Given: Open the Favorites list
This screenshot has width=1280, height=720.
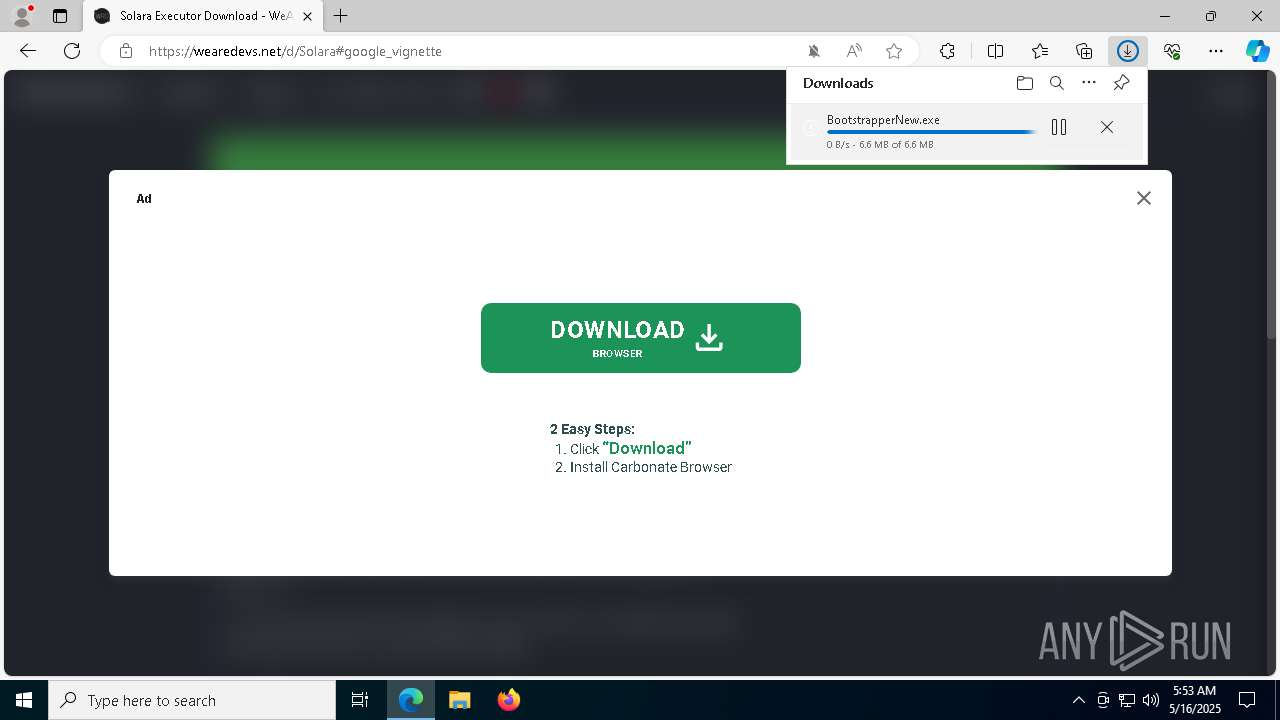Looking at the screenshot, I should (1040, 51).
